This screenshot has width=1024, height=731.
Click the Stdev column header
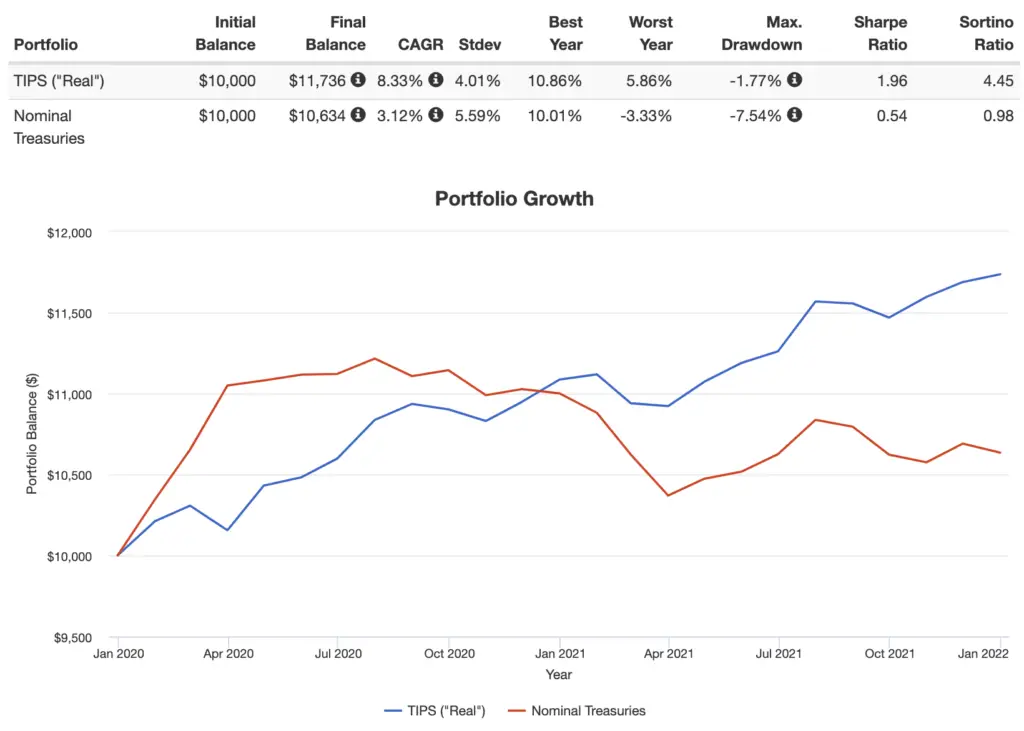pyautogui.click(x=480, y=44)
